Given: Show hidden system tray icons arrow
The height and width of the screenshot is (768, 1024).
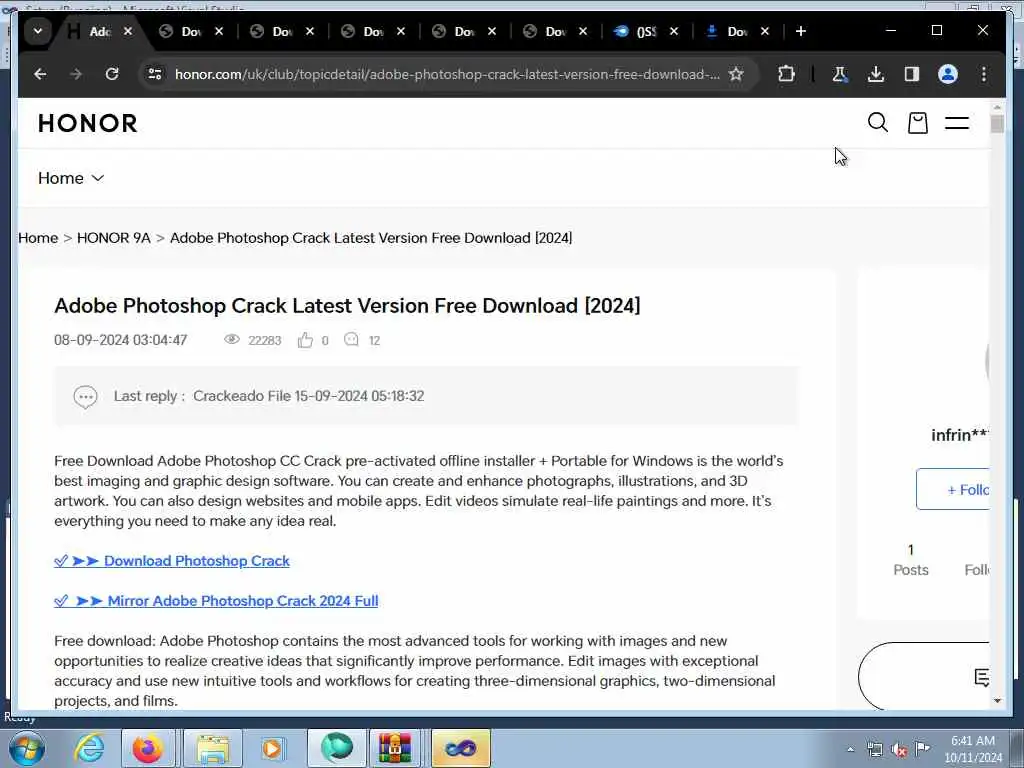Looking at the screenshot, I should [850, 750].
